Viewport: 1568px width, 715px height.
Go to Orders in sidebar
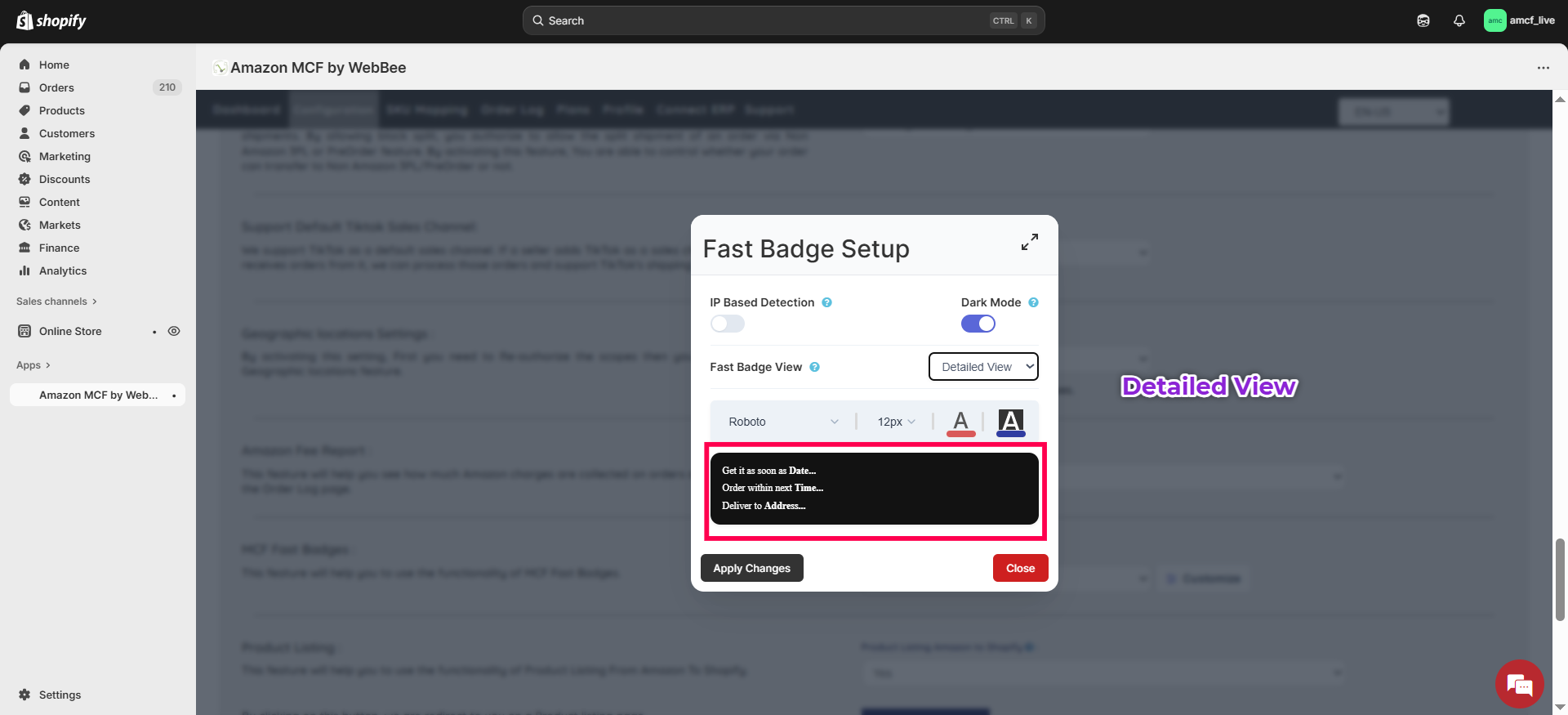(56, 87)
